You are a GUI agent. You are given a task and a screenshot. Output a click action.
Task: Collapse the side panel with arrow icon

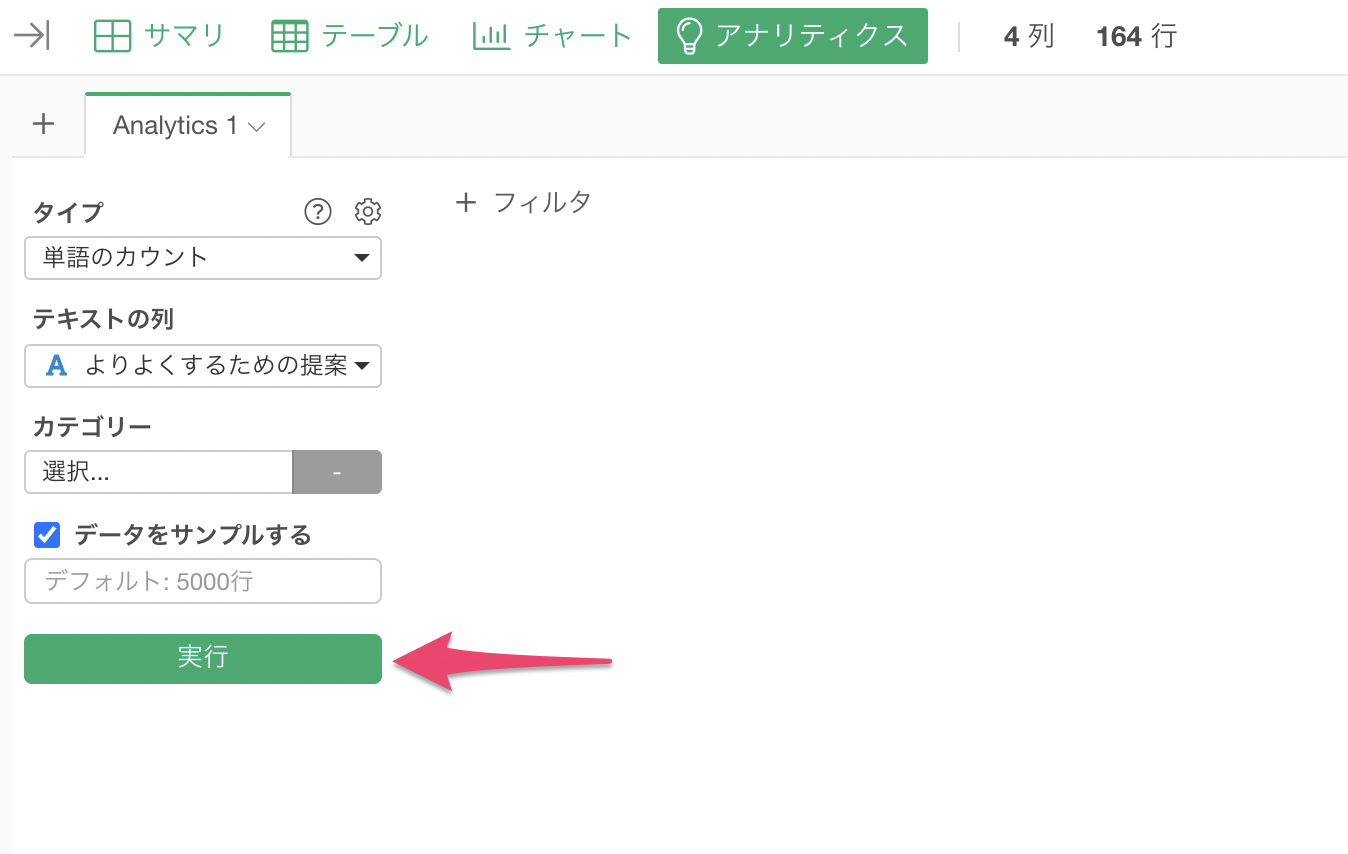point(31,36)
